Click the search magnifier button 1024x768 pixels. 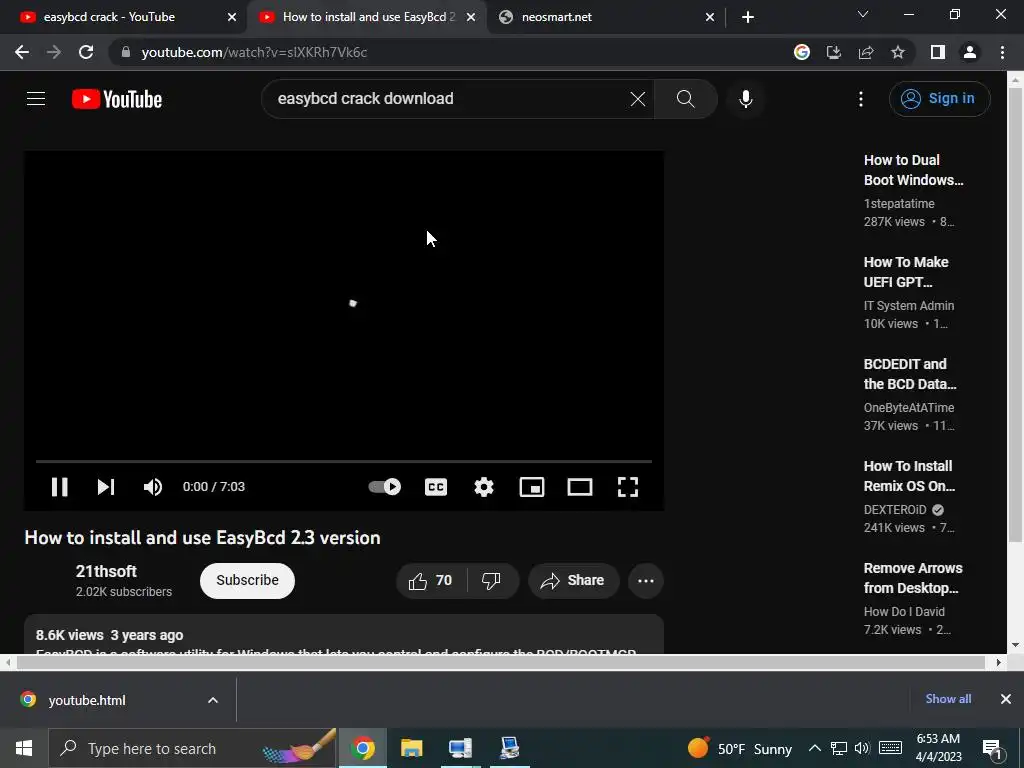point(686,99)
